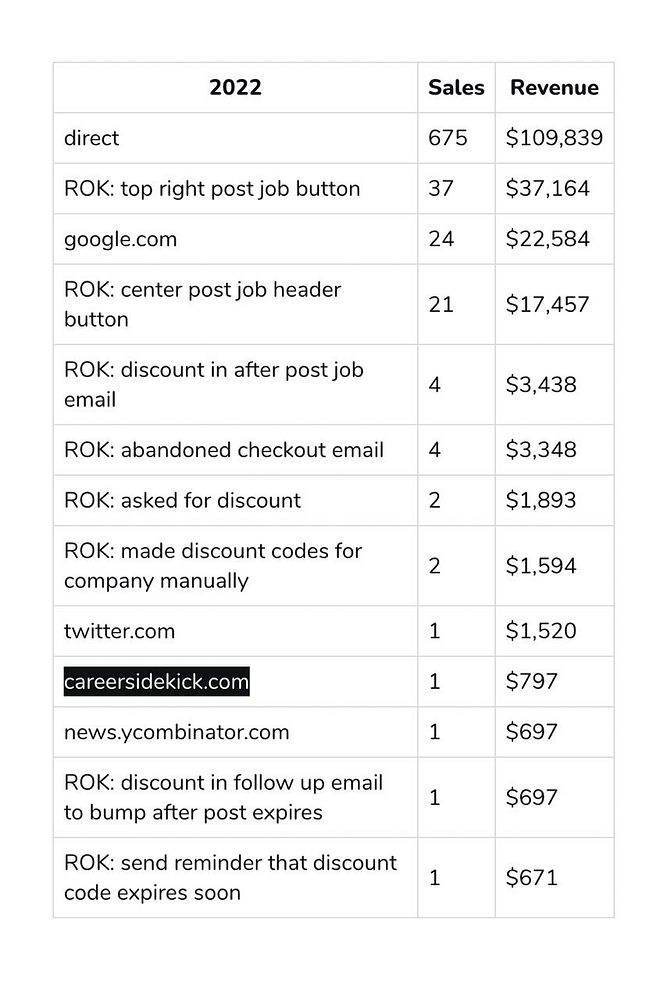Viewport: 664px width, 1000px height.
Task: Click "ROK: made discount codes" row label
Action: (x=212, y=565)
